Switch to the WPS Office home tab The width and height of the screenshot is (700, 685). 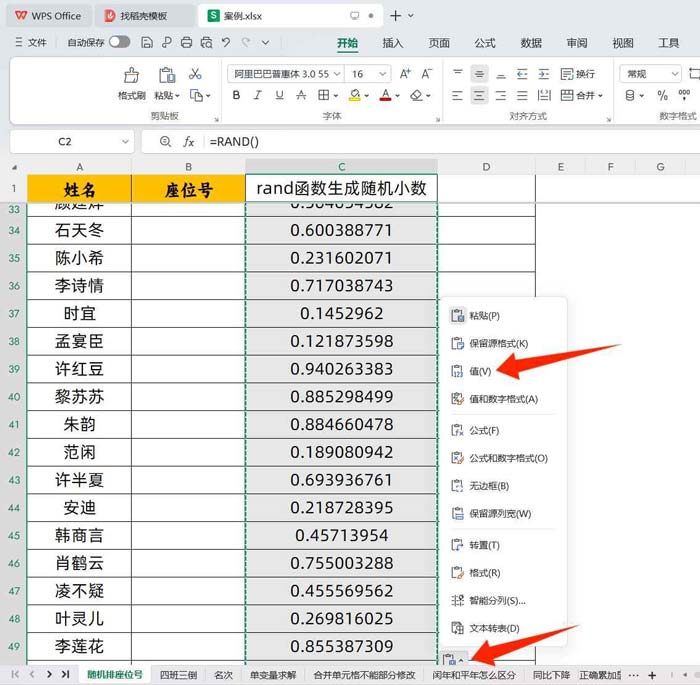click(x=48, y=16)
